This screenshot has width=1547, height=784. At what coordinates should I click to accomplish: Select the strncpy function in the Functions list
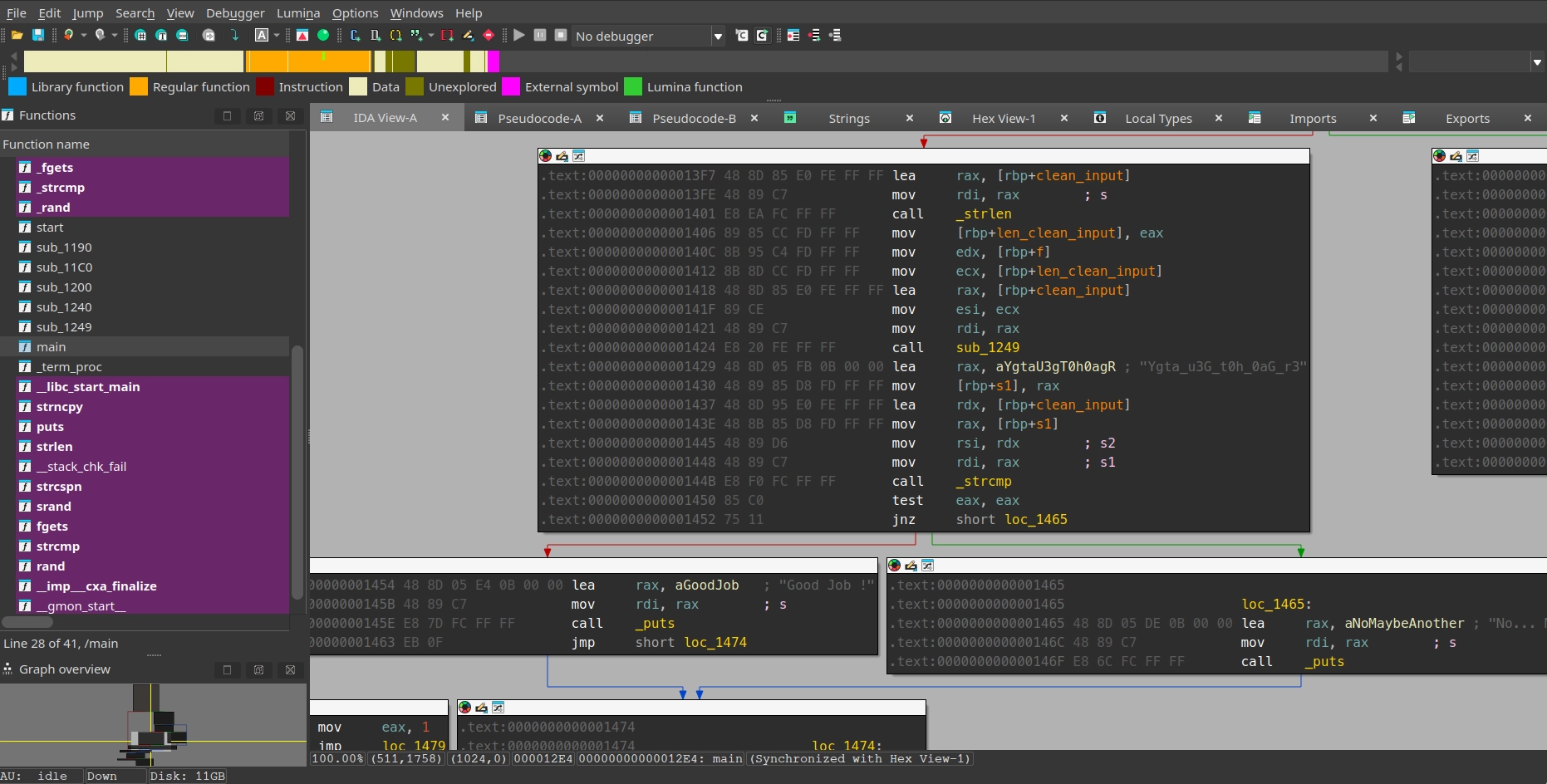point(58,407)
